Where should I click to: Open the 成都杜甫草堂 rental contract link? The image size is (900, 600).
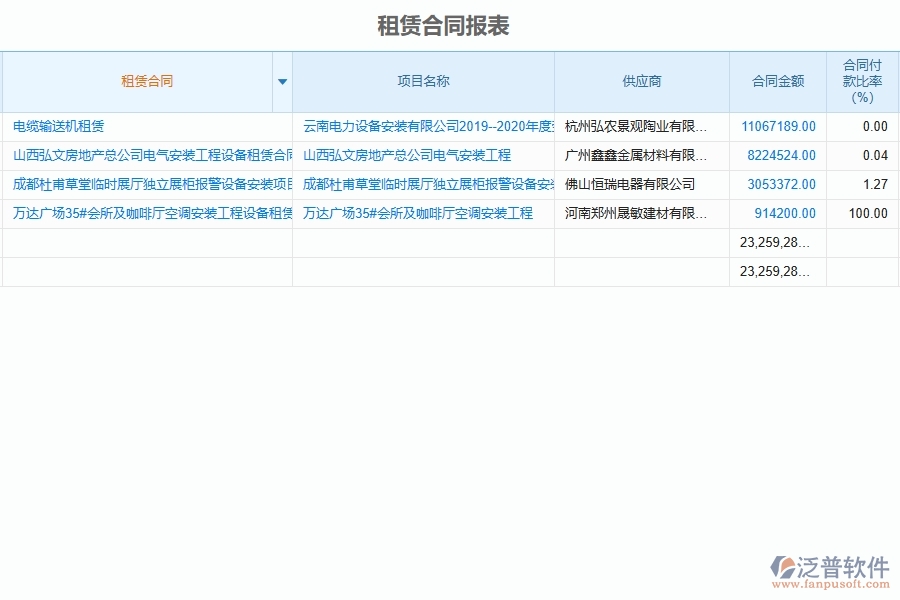152,185
